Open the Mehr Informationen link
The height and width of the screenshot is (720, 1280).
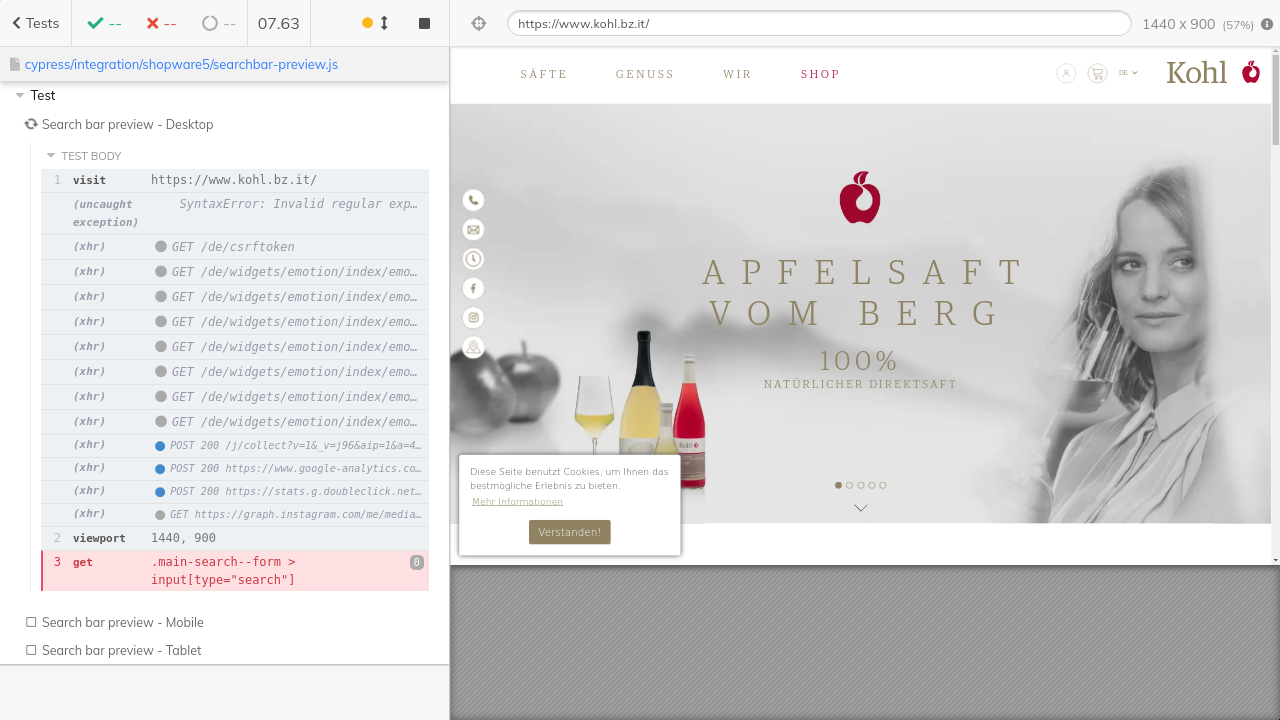coord(517,502)
